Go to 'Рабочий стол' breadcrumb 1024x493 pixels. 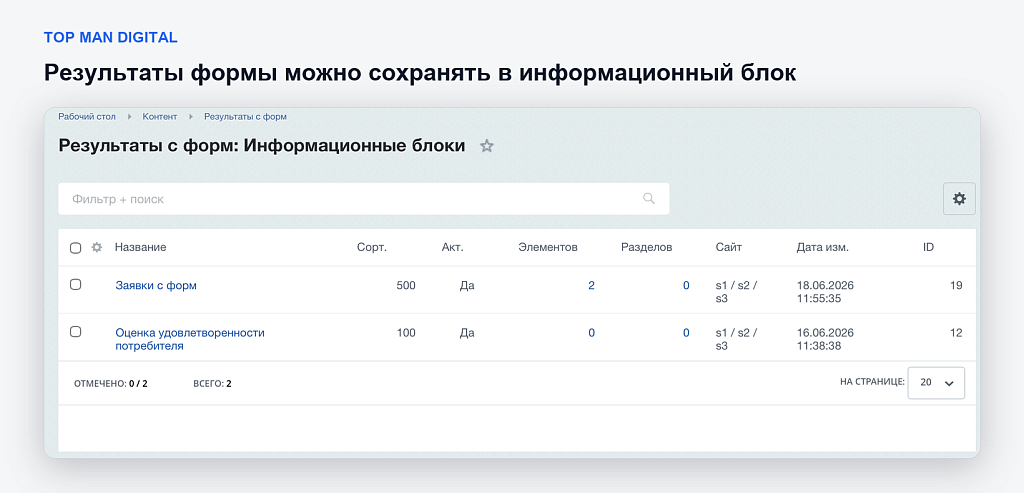pyautogui.click(x=87, y=116)
